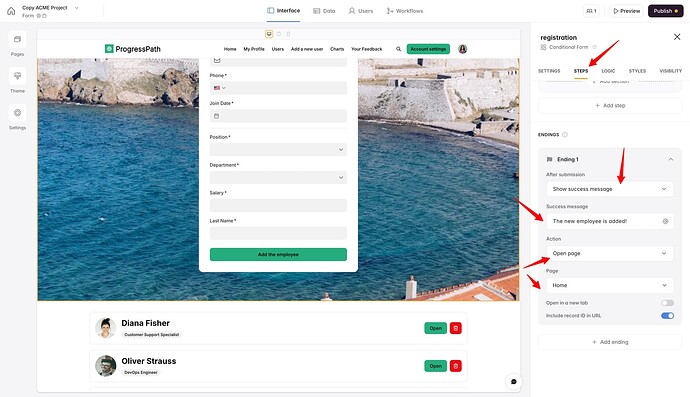
Task: Click the info icon beside ENDINGS
Action: (565, 135)
